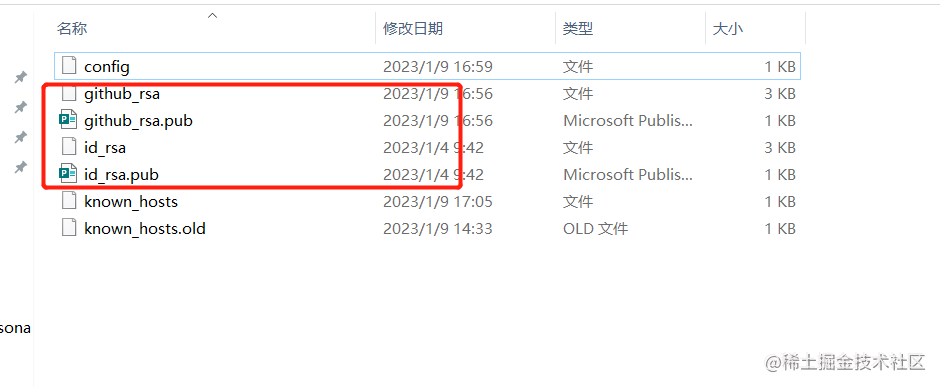Click the first pin icon in sidebar
Viewport: 940px width, 387px height.
click(x=20, y=77)
